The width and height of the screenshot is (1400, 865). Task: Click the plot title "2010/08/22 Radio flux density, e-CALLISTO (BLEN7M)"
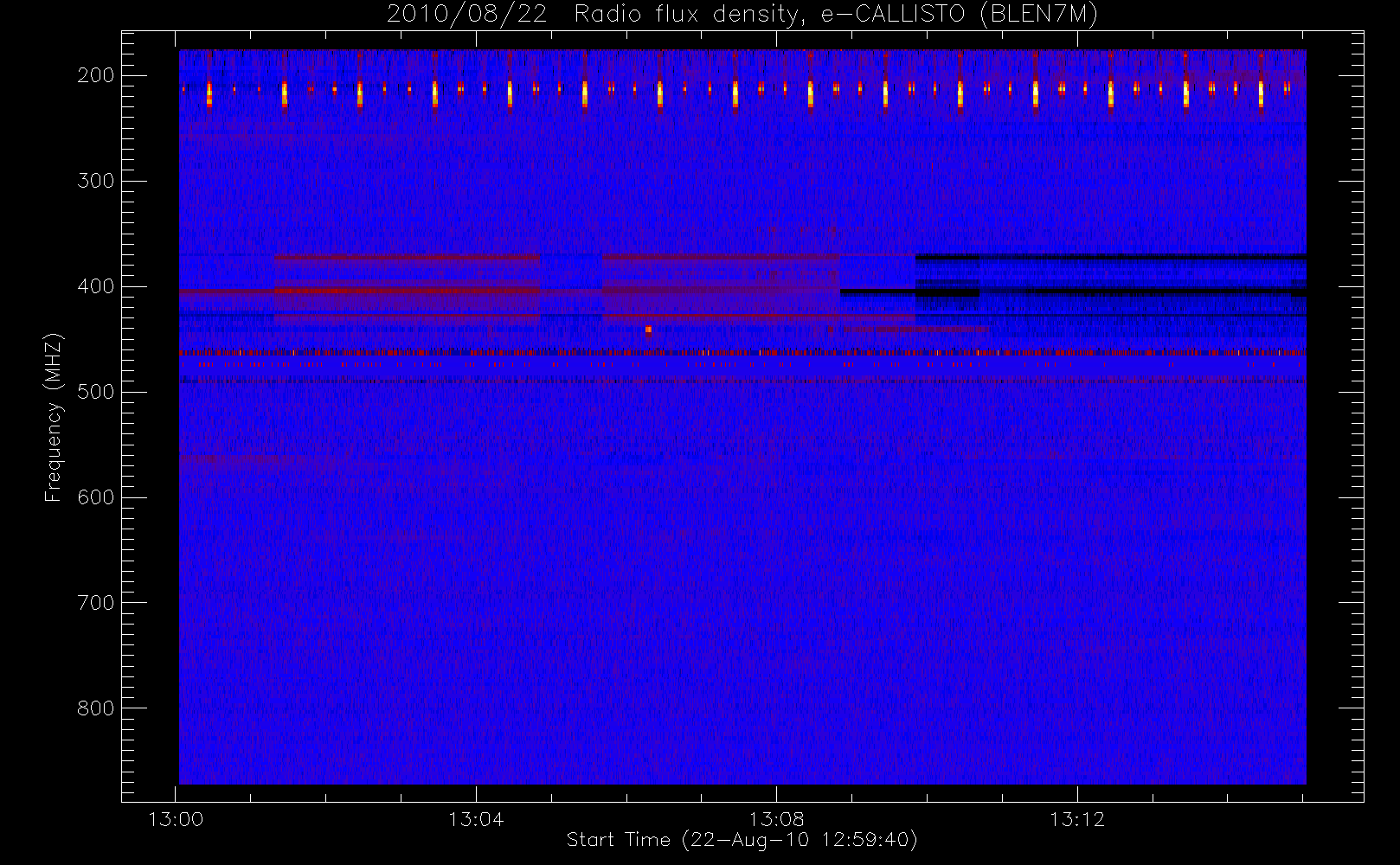pos(742,15)
